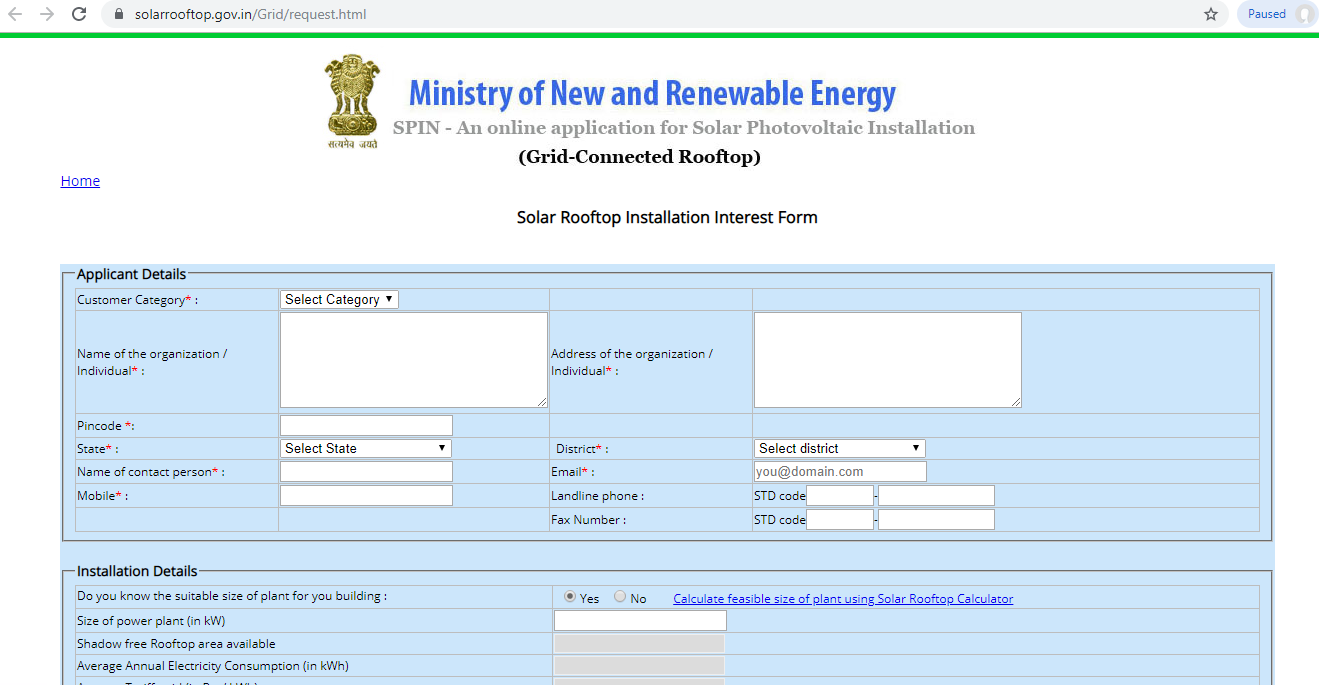Click the Solar Rooftop Installation Interest Form heading
The image size is (1319, 685).
667,217
